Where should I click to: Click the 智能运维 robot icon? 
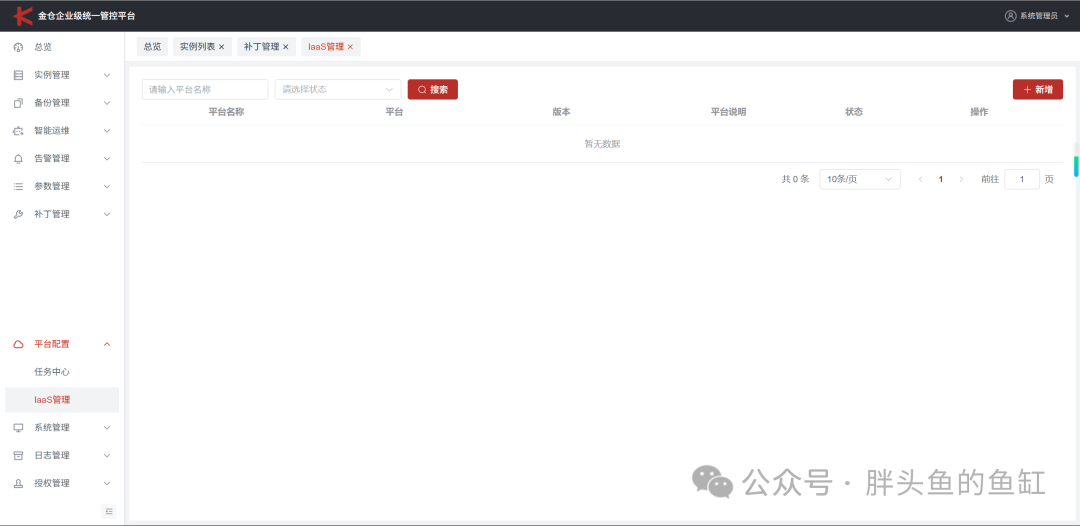[x=19, y=131]
